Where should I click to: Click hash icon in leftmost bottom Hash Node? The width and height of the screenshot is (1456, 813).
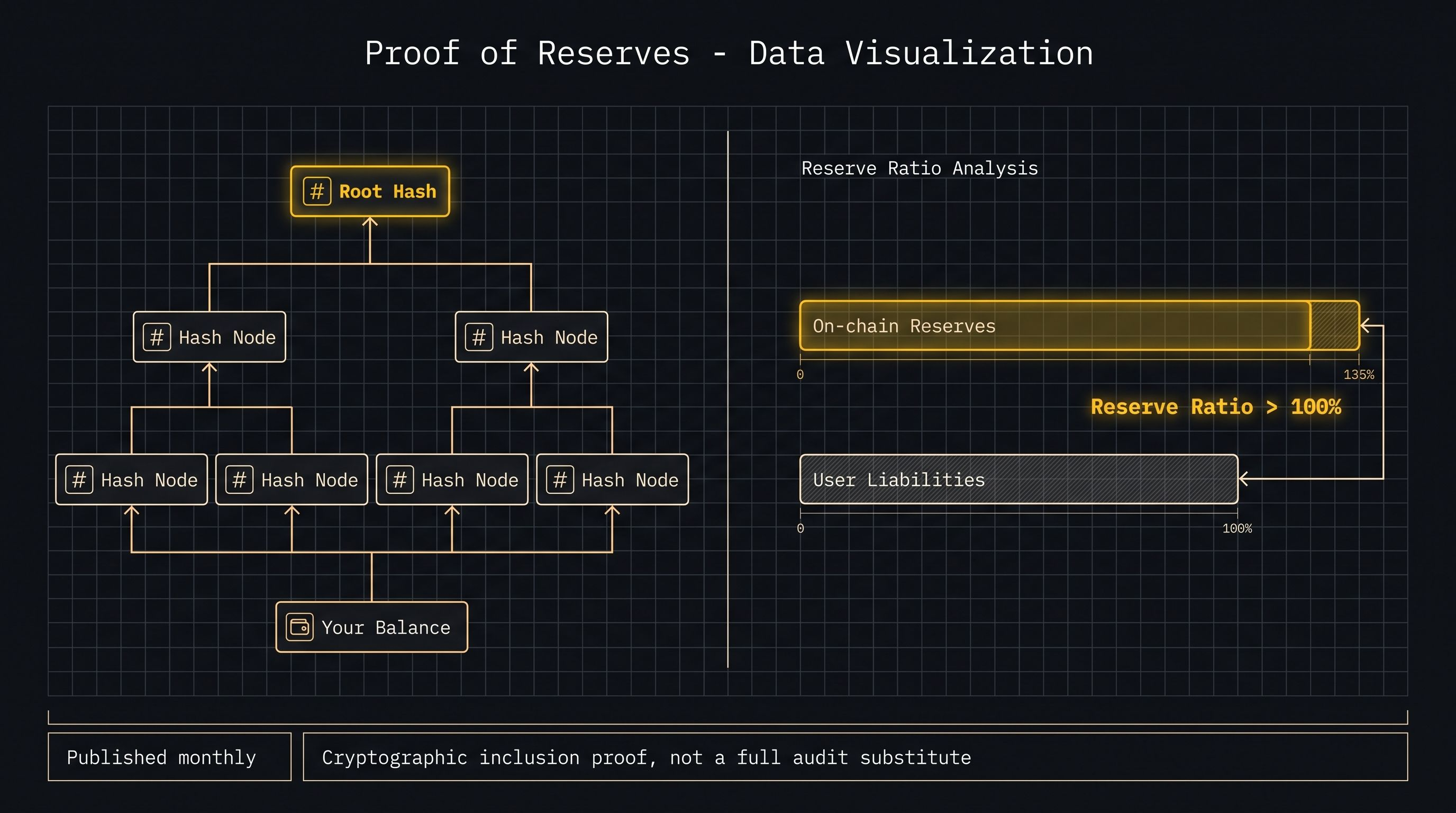(x=79, y=480)
